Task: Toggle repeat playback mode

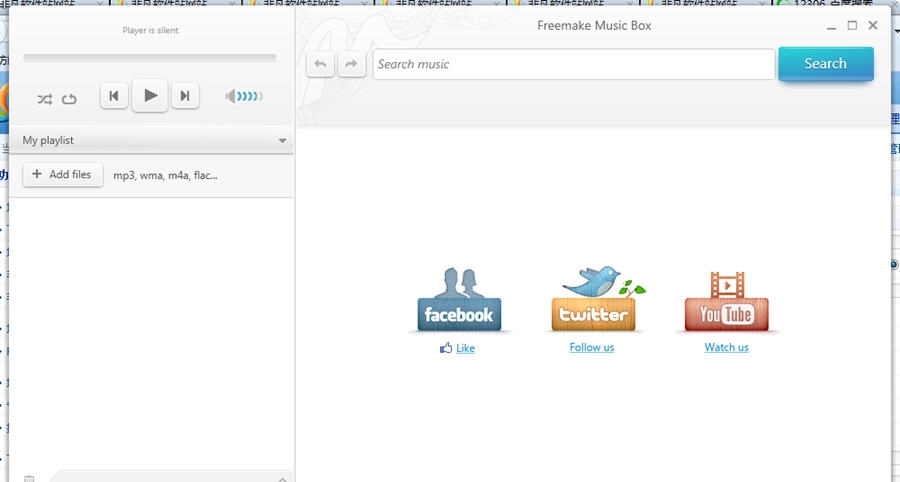Action: (69, 99)
